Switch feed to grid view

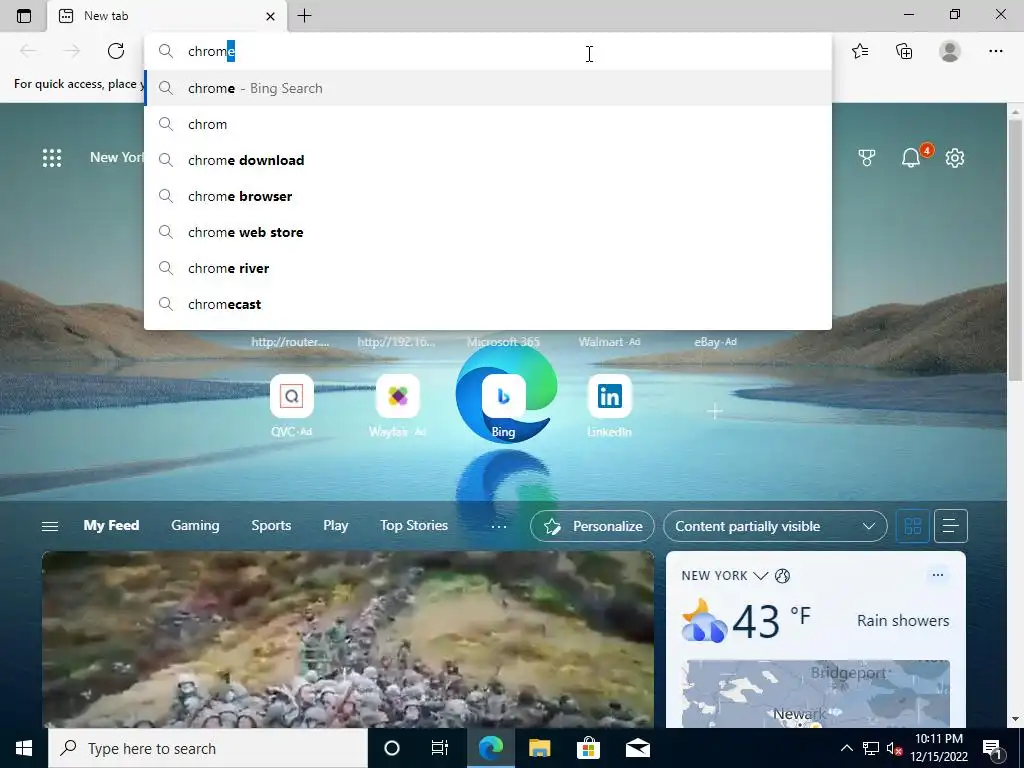click(912, 526)
